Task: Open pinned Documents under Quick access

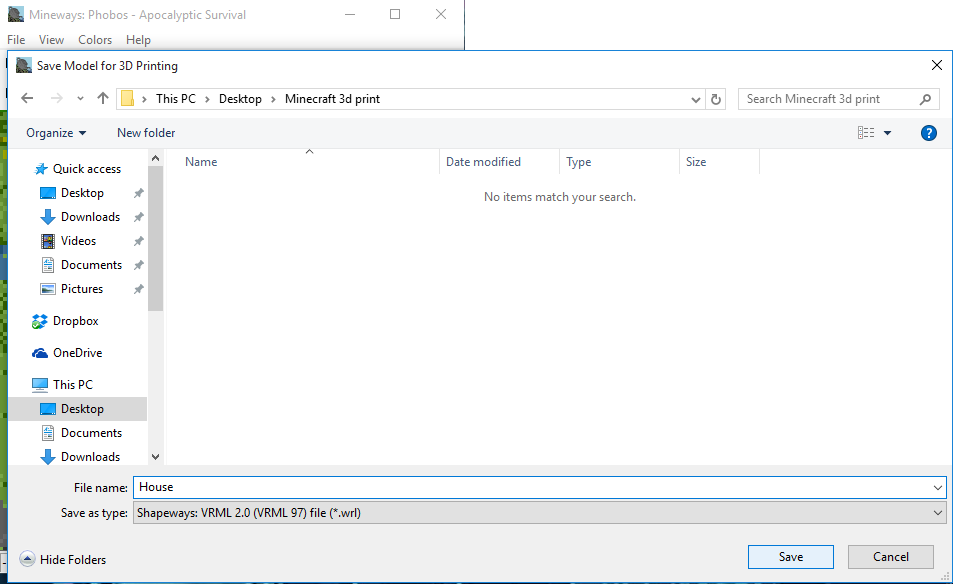Action: point(91,265)
